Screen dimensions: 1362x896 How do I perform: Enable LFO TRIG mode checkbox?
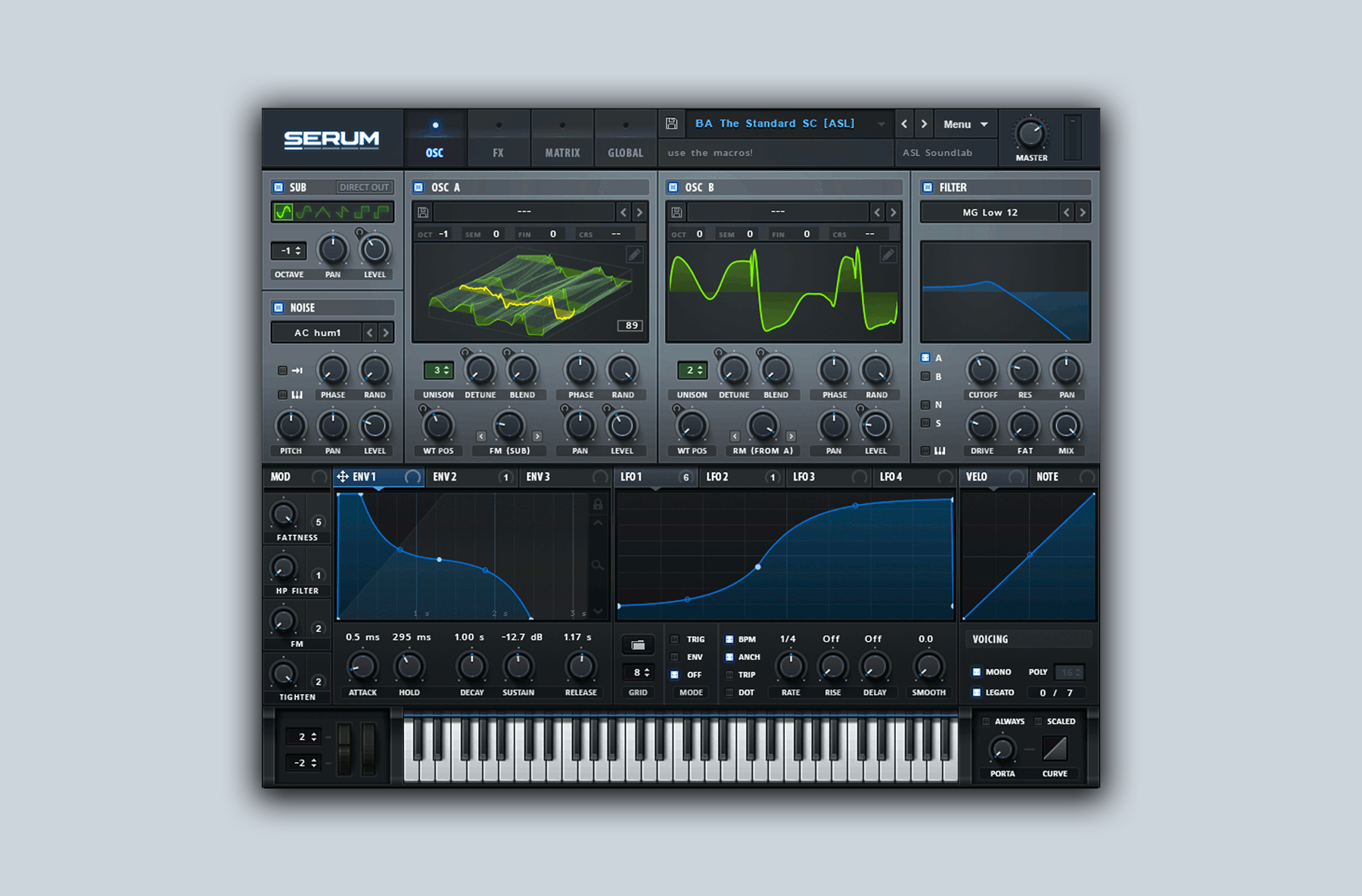click(675, 639)
